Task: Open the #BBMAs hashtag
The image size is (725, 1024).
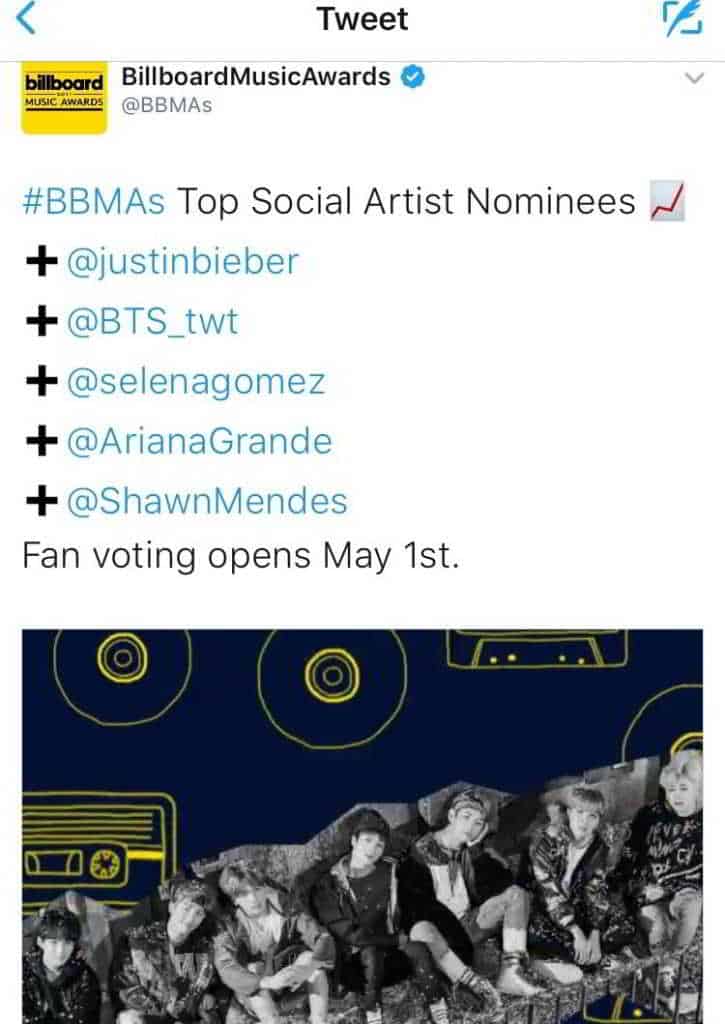Action: point(93,203)
